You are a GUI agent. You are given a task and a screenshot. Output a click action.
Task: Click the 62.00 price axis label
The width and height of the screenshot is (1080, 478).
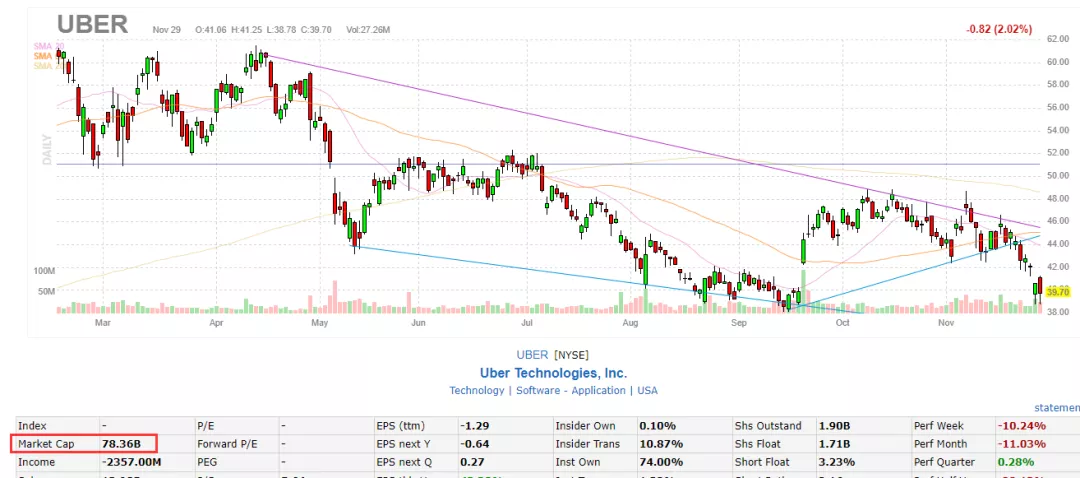pos(1057,39)
